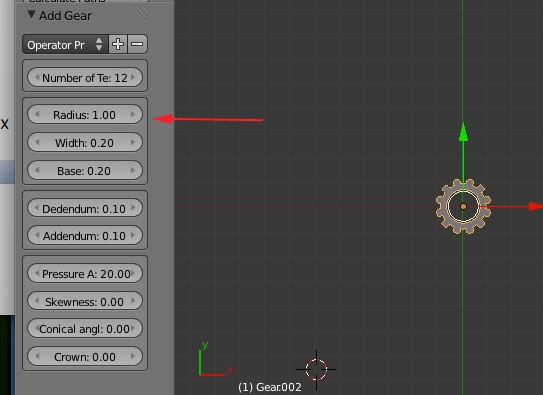Decrease Base value with left arrow

[37, 170]
